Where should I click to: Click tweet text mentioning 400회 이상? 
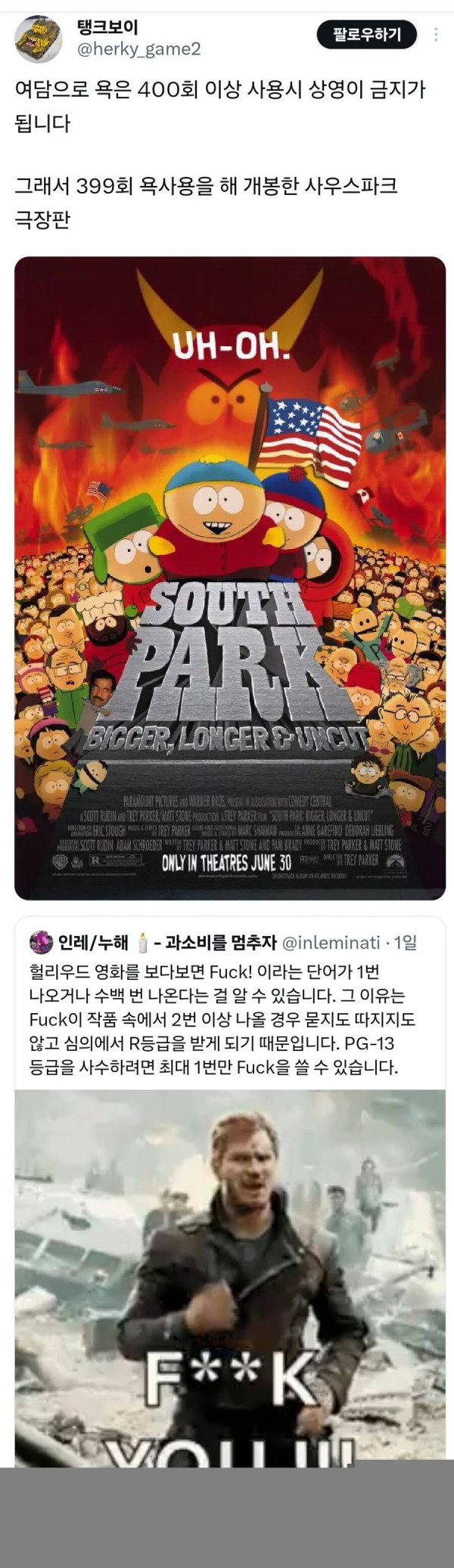[x=220, y=106]
